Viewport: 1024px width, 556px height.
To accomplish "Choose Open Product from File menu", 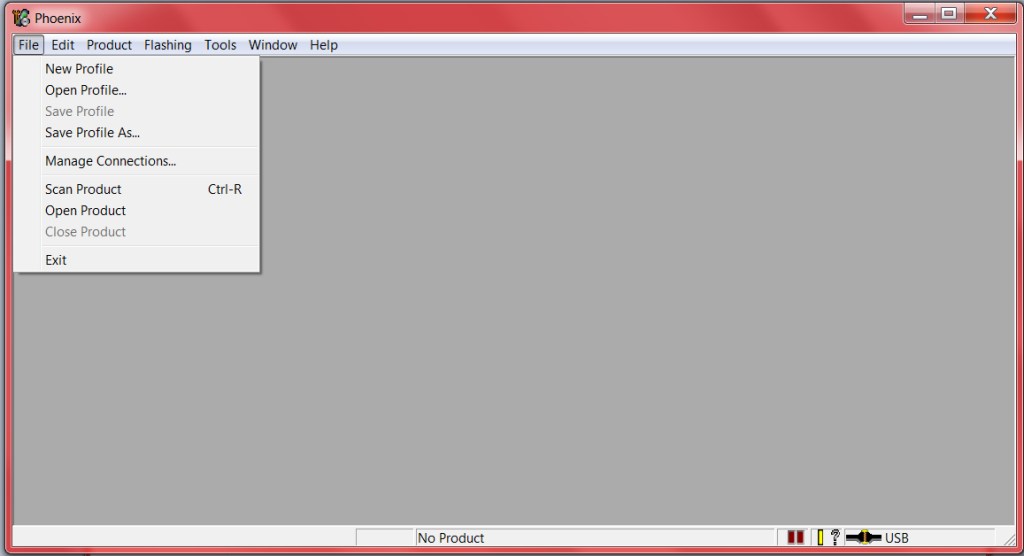I will tap(136, 210).
